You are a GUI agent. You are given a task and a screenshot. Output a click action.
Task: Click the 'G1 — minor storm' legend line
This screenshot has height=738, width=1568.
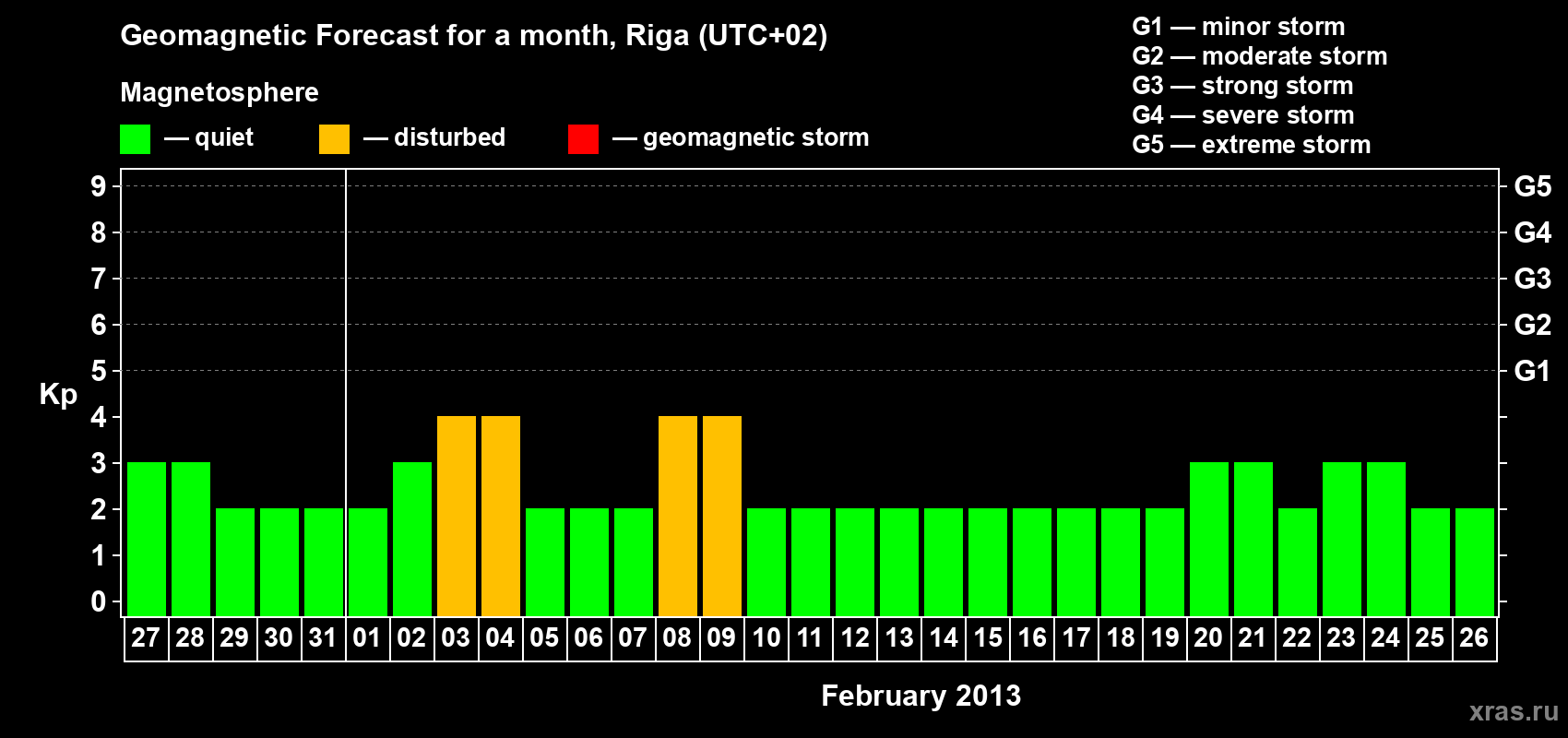[1239, 26]
